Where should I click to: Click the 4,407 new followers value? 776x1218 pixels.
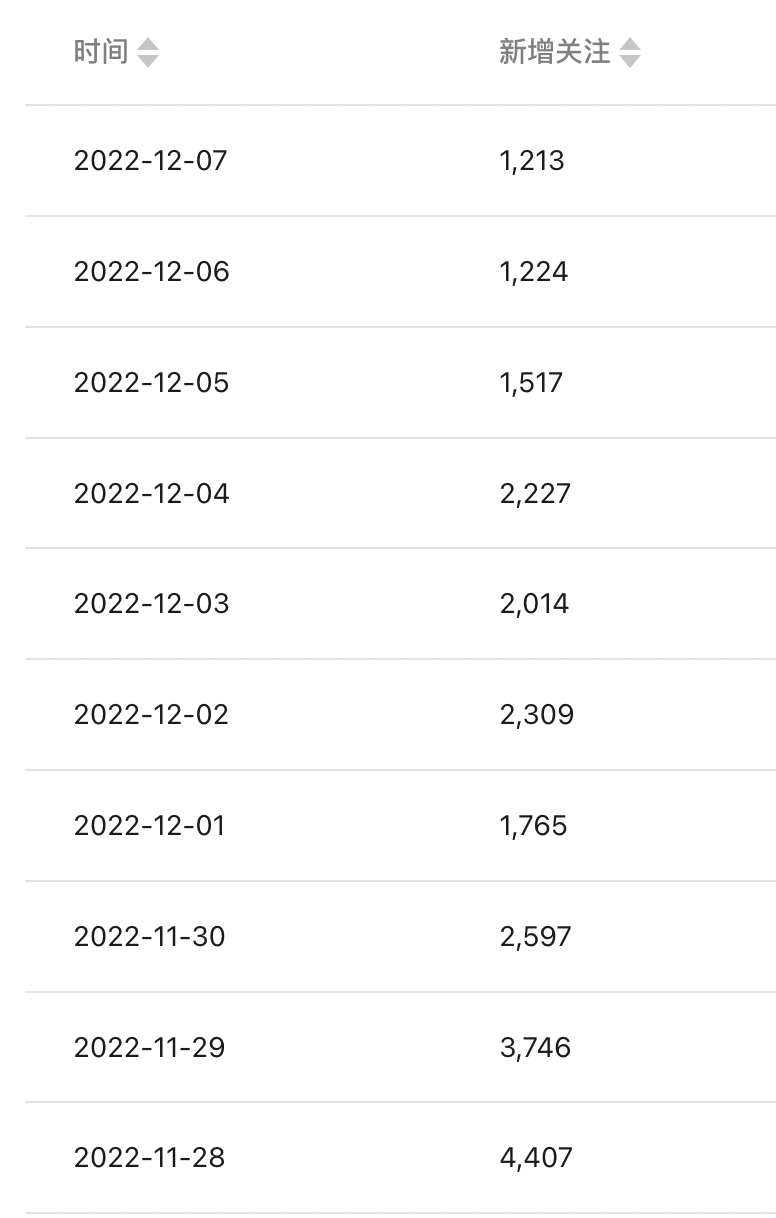[536, 1157]
